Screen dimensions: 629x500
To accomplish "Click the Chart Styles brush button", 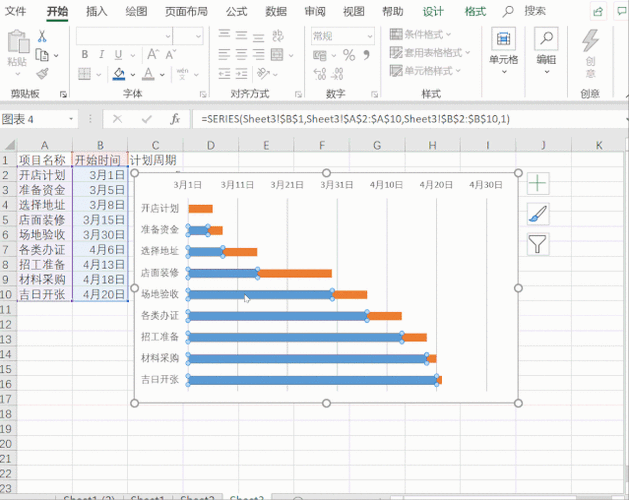I will click(538, 214).
